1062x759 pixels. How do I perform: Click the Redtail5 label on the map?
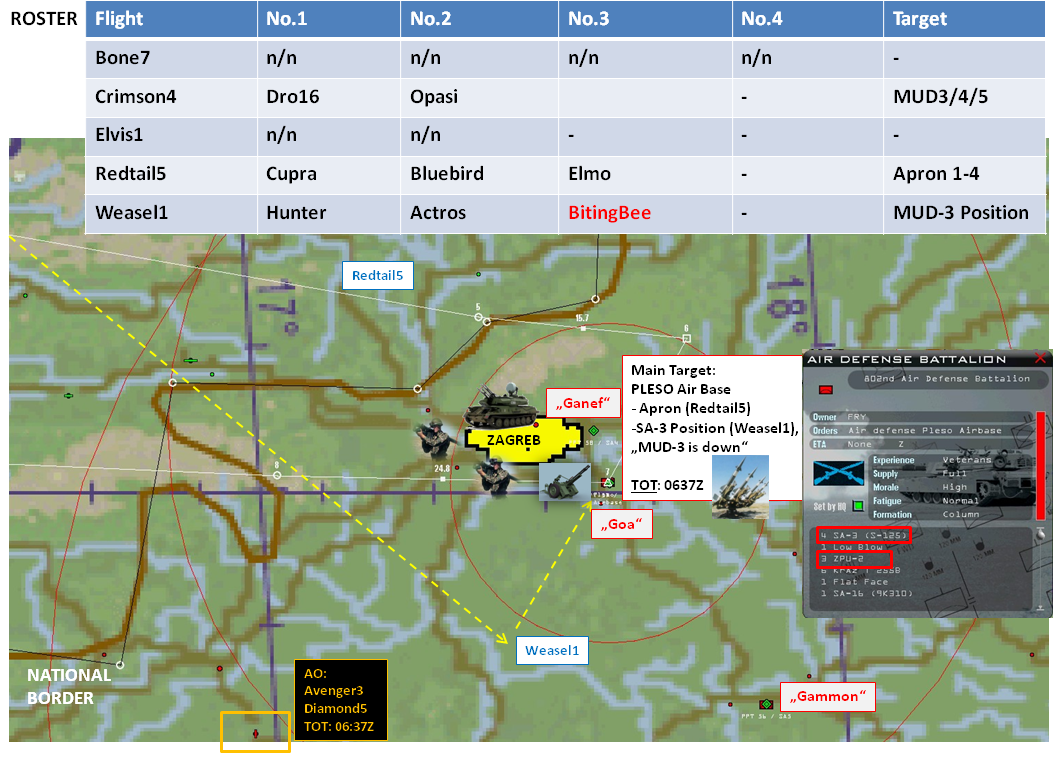click(x=377, y=276)
